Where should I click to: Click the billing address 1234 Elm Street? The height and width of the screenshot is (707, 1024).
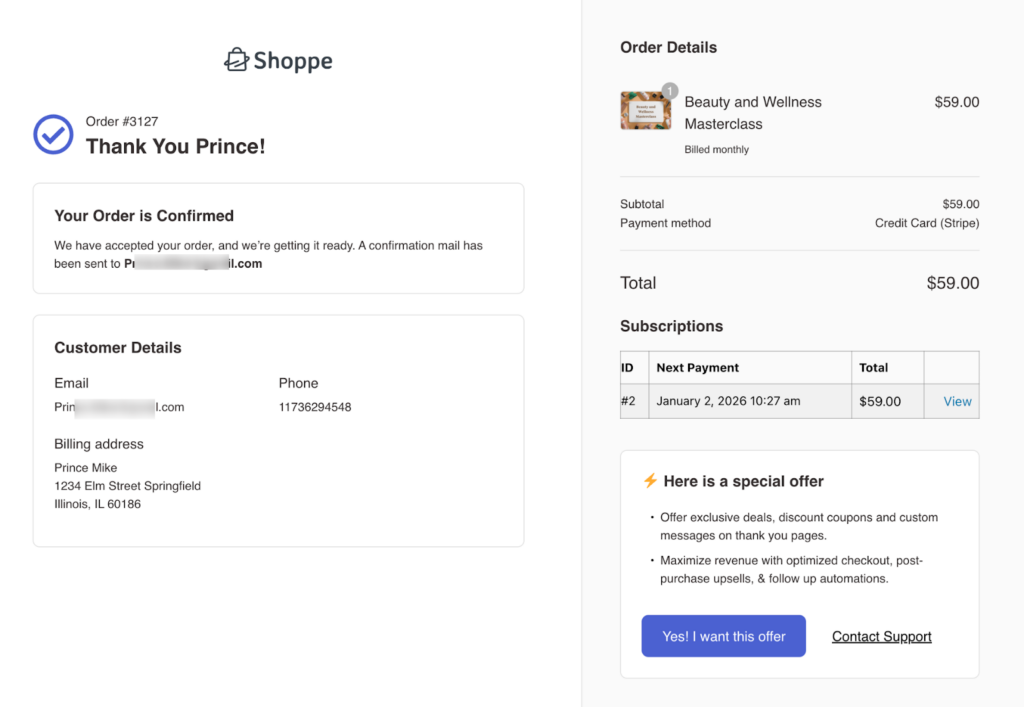[127, 486]
